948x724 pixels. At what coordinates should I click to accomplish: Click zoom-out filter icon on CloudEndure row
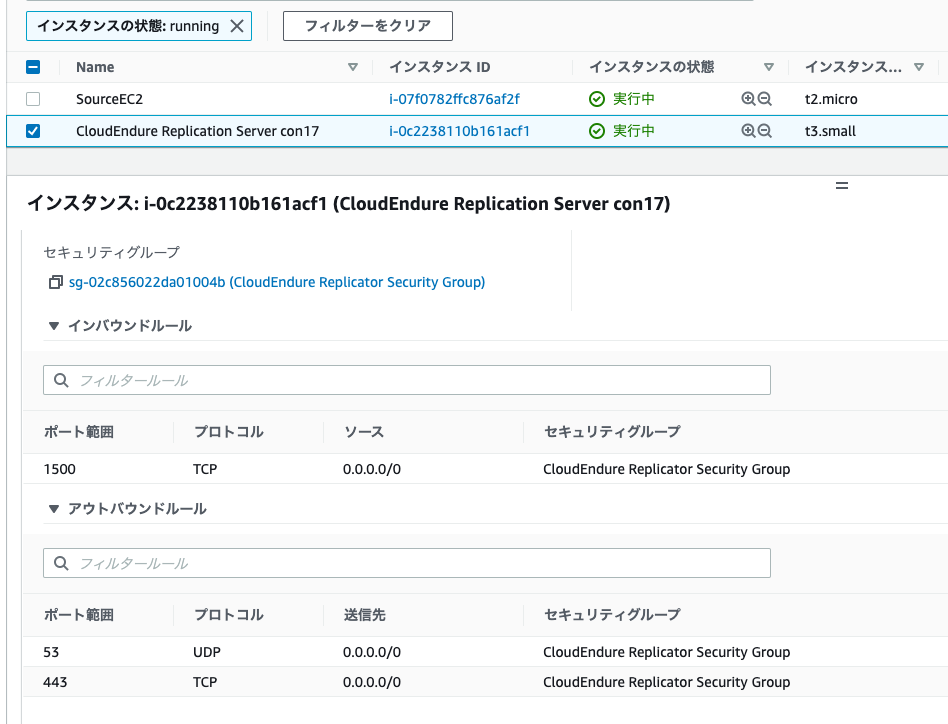tap(765, 131)
